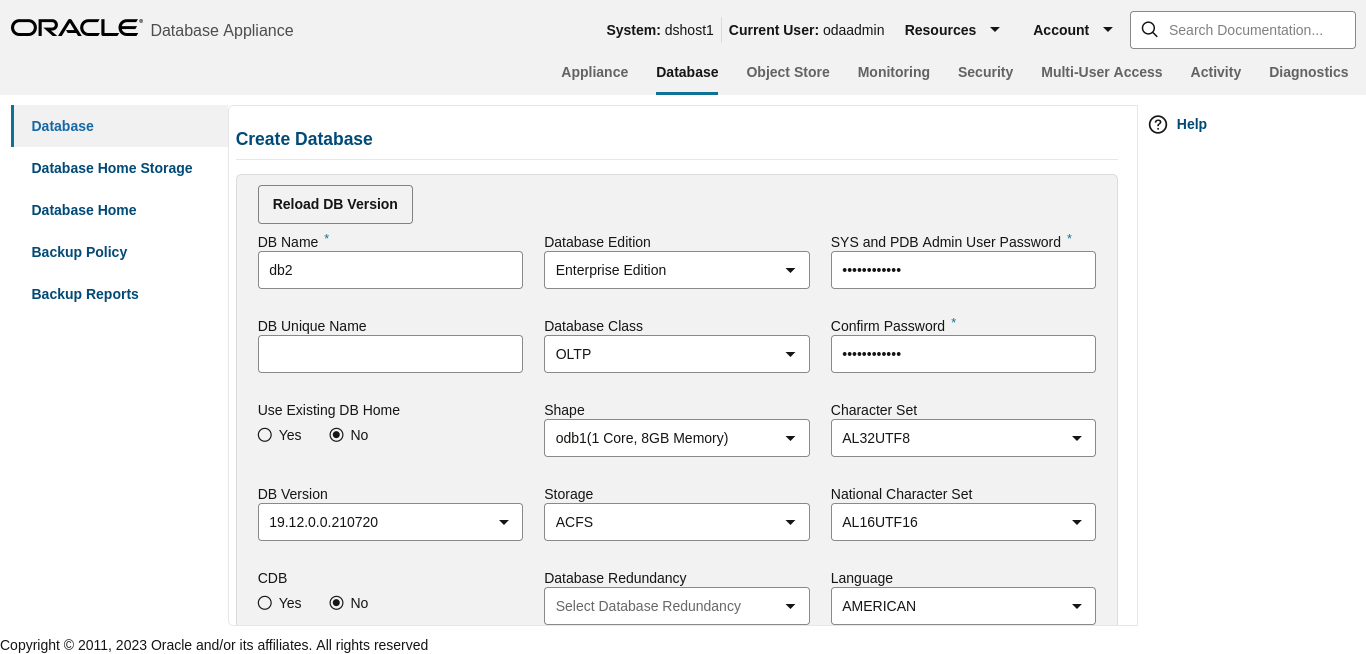Open the Account menu arrow

pos(1107,30)
